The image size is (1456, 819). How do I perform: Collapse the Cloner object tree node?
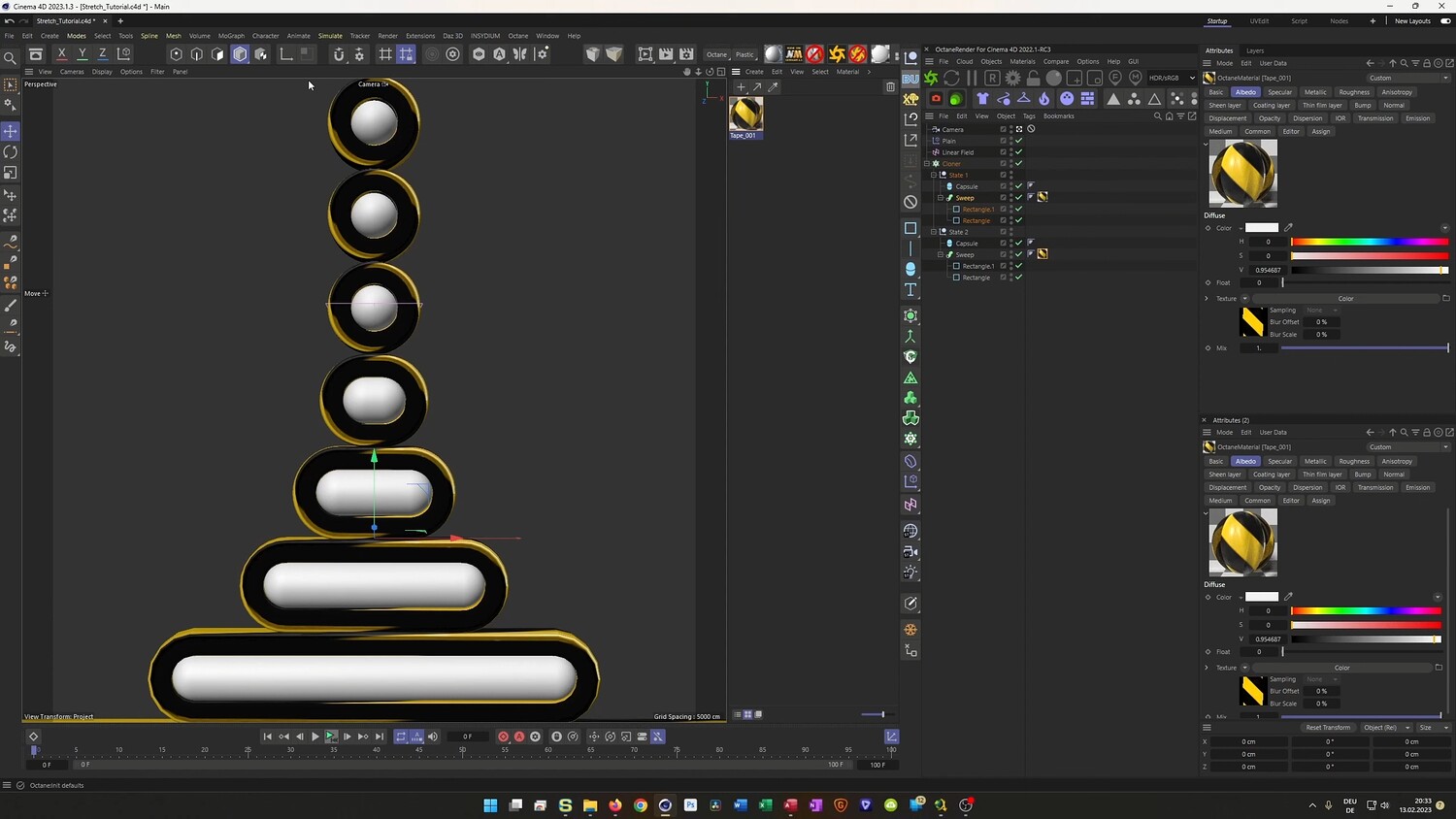[x=927, y=164]
